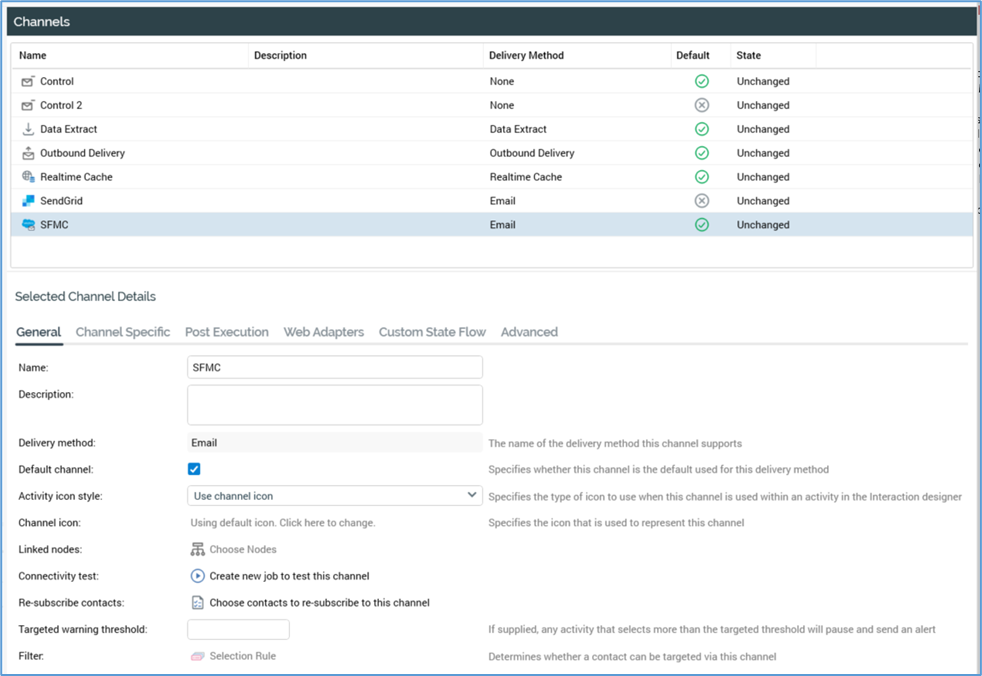This screenshot has height=676, width=982.
Task: Click the Targeted warning threshold input field
Action: pyautogui.click(x=238, y=629)
